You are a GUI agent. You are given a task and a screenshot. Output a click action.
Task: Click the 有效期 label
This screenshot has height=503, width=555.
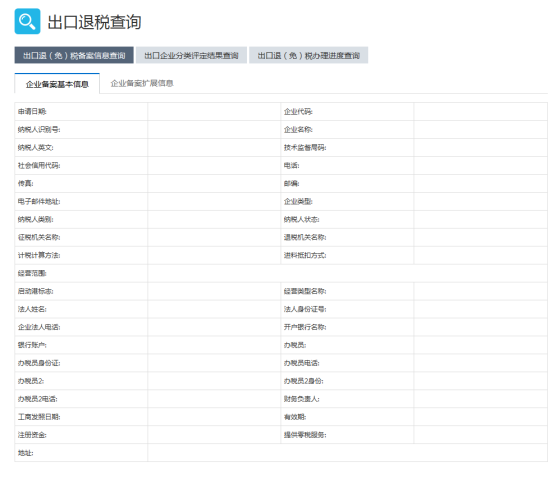295,417
